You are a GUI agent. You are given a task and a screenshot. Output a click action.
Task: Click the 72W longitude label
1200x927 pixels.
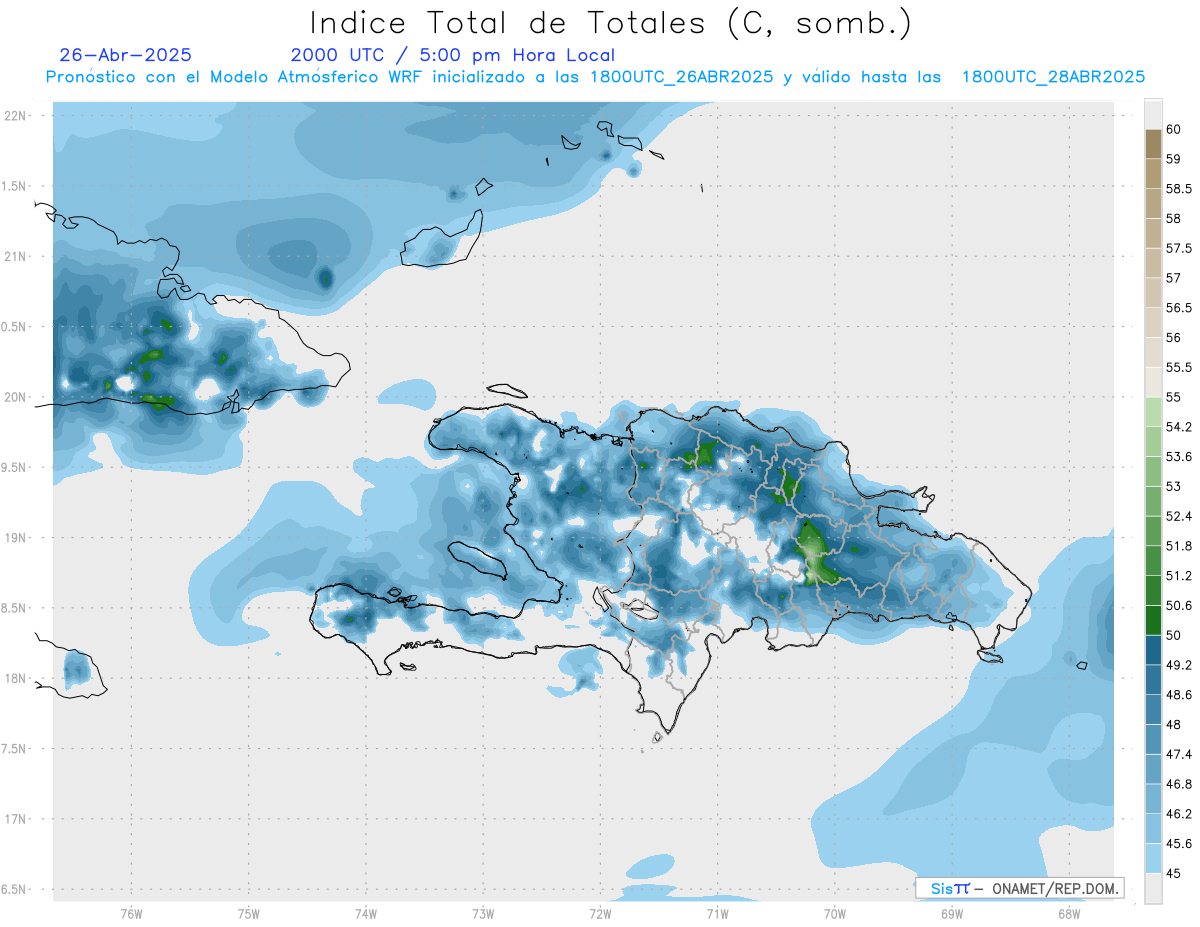(600, 914)
